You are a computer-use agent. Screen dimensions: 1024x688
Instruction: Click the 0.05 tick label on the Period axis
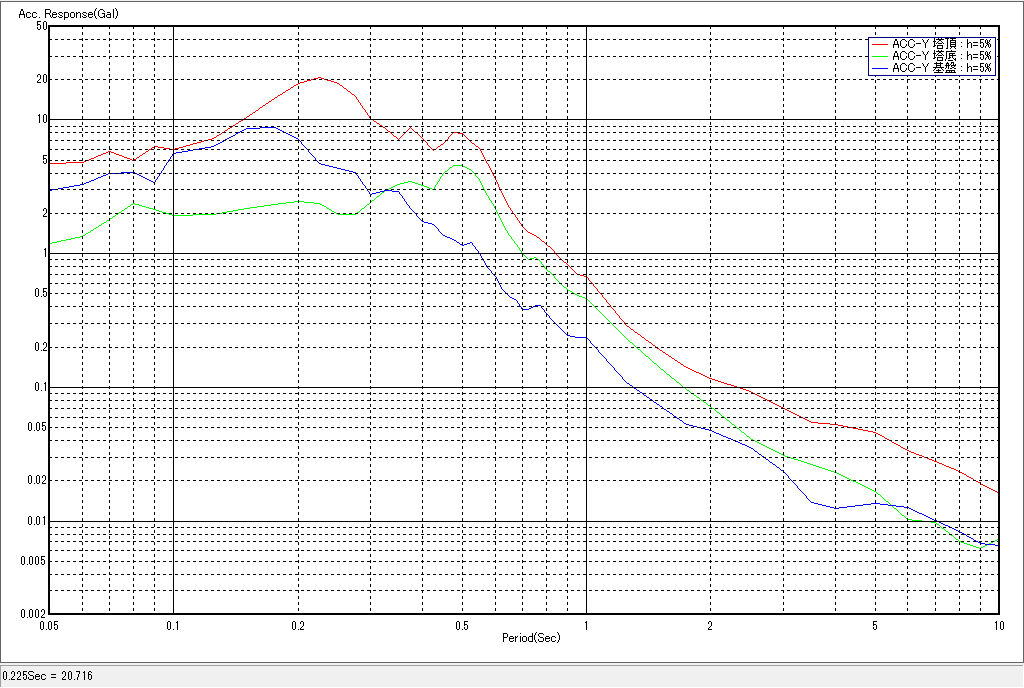49,625
